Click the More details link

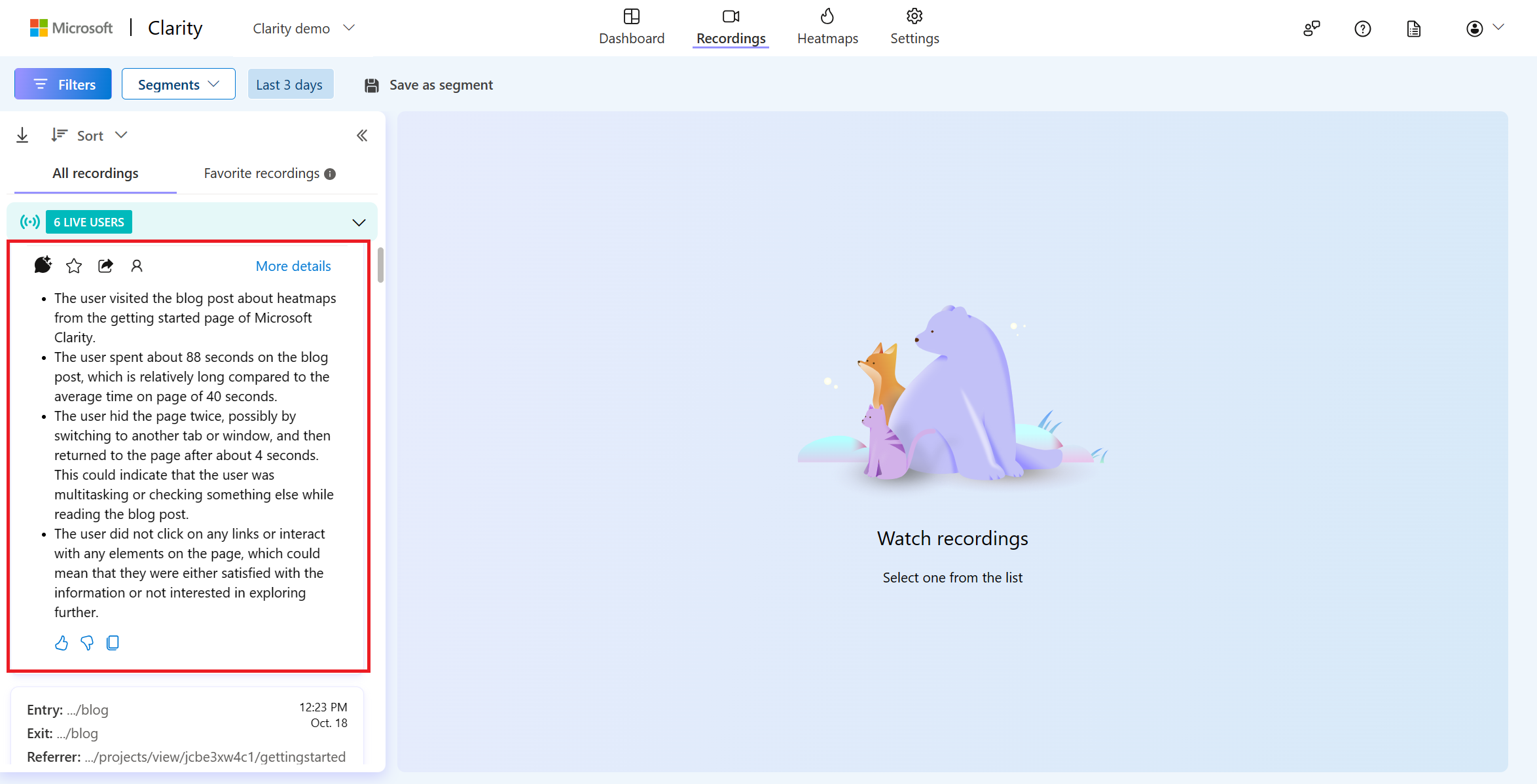pyautogui.click(x=293, y=266)
